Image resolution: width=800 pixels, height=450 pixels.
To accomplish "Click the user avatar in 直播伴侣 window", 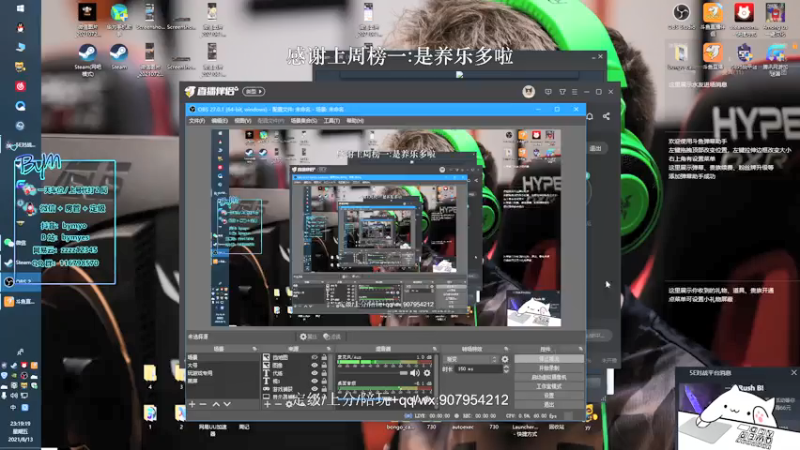I will pyautogui.click(x=529, y=92).
